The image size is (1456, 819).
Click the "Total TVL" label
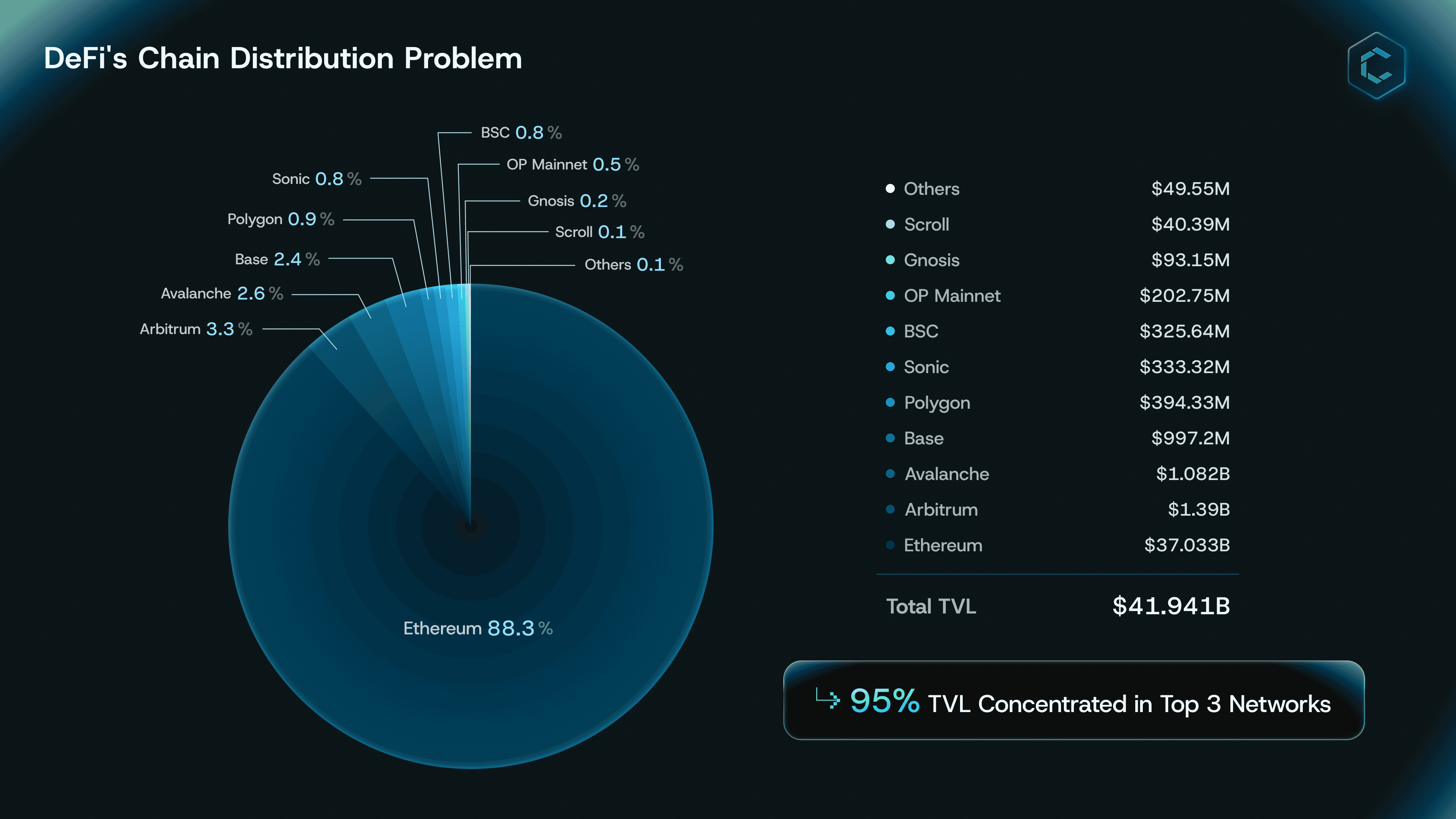pyautogui.click(x=931, y=607)
